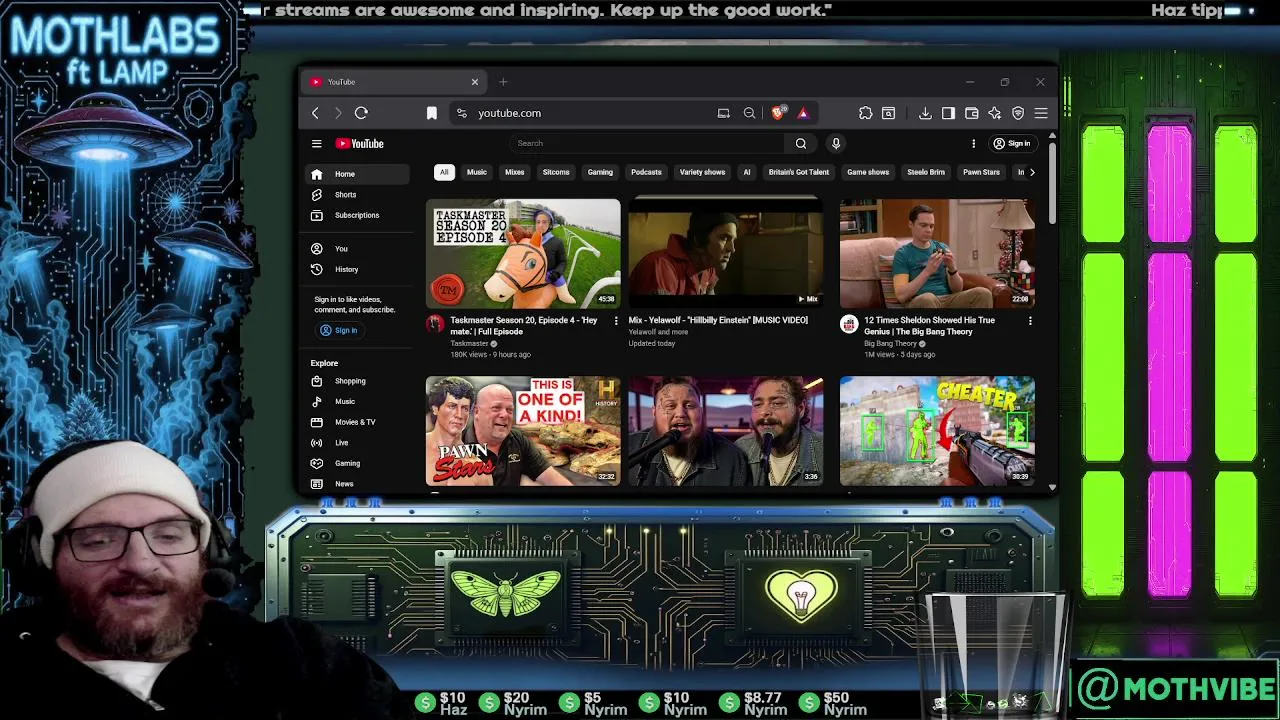This screenshot has width=1280, height=720.
Task: Select the YouTube browser tab
Action: [394, 82]
